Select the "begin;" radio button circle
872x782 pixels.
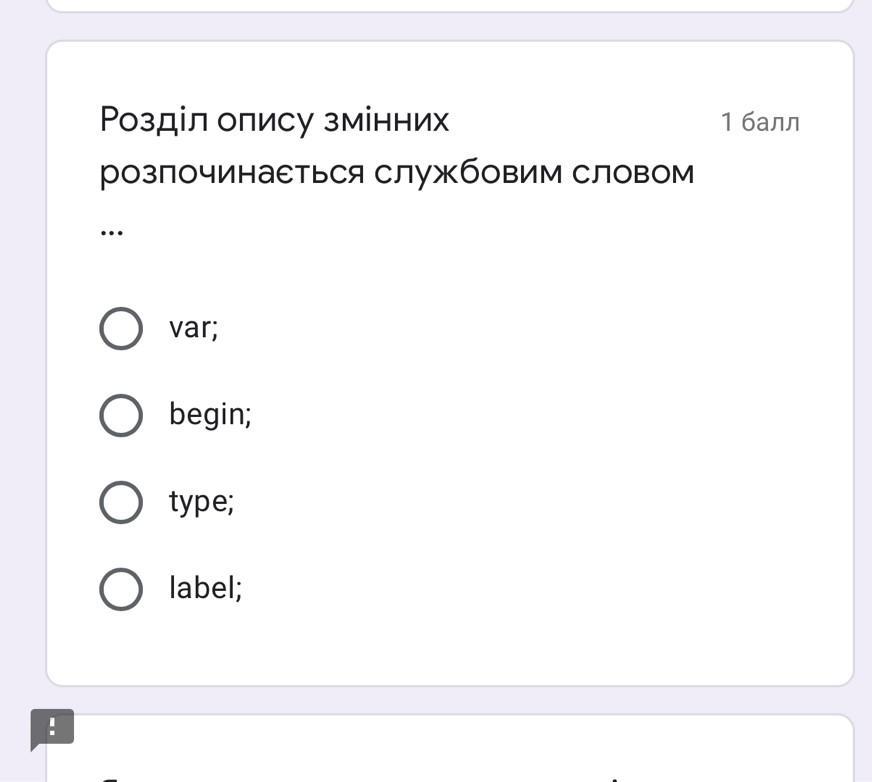[121, 415]
